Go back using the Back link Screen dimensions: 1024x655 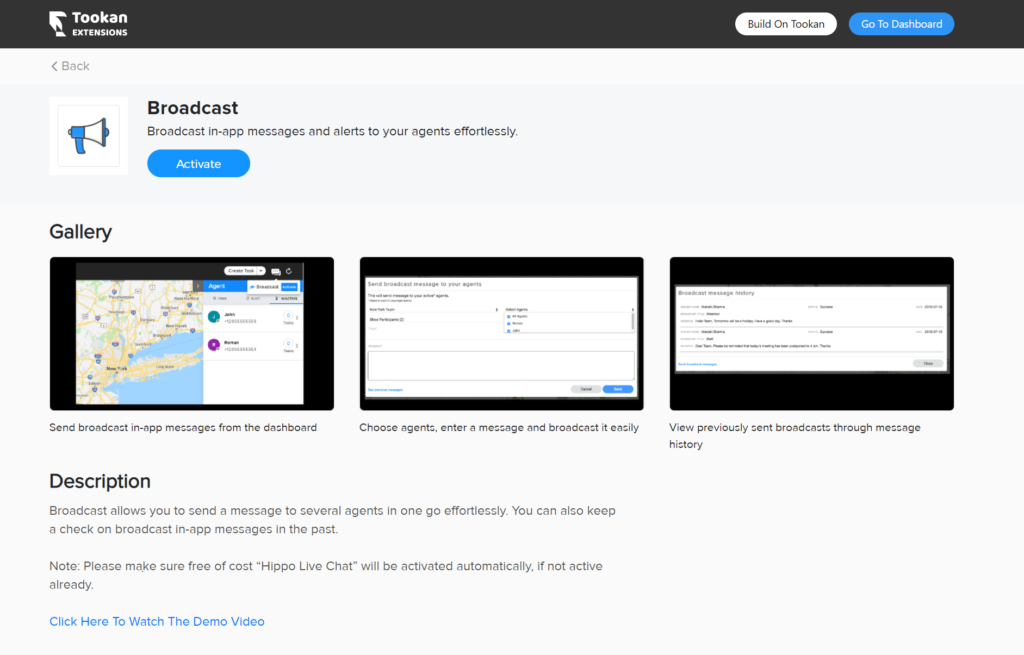[71, 66]
